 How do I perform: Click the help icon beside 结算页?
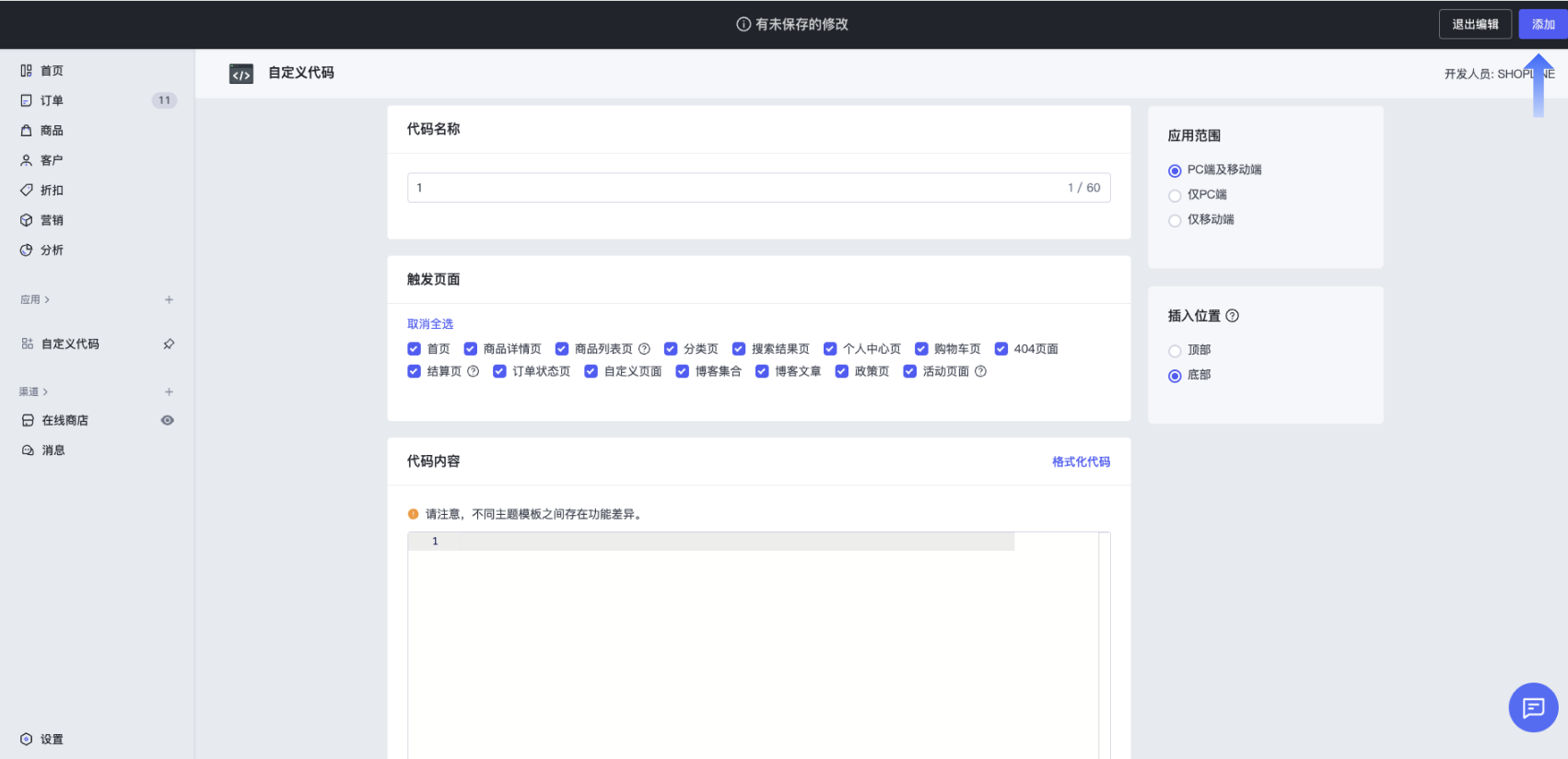click(474, 371)
